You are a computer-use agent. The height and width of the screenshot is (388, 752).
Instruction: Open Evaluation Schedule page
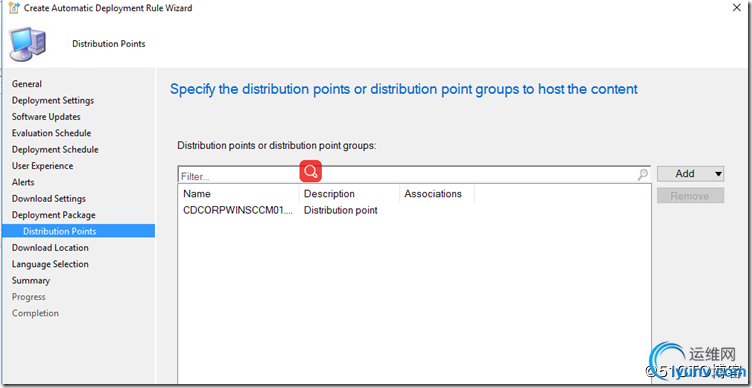51,133
